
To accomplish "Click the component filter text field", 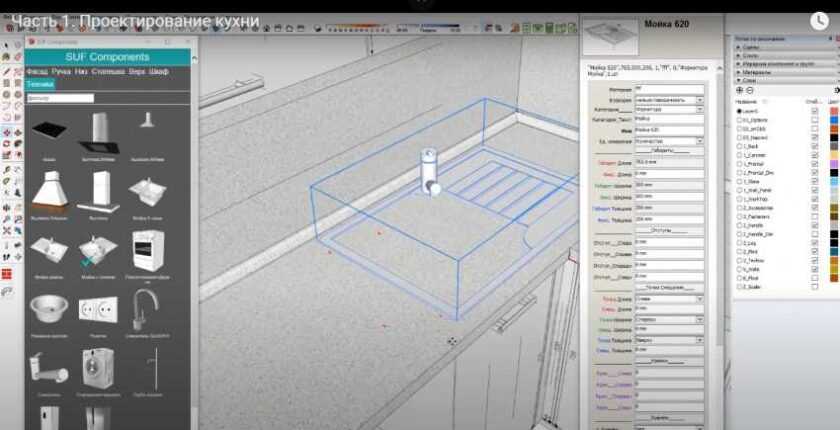I will (x=60, y=98).
